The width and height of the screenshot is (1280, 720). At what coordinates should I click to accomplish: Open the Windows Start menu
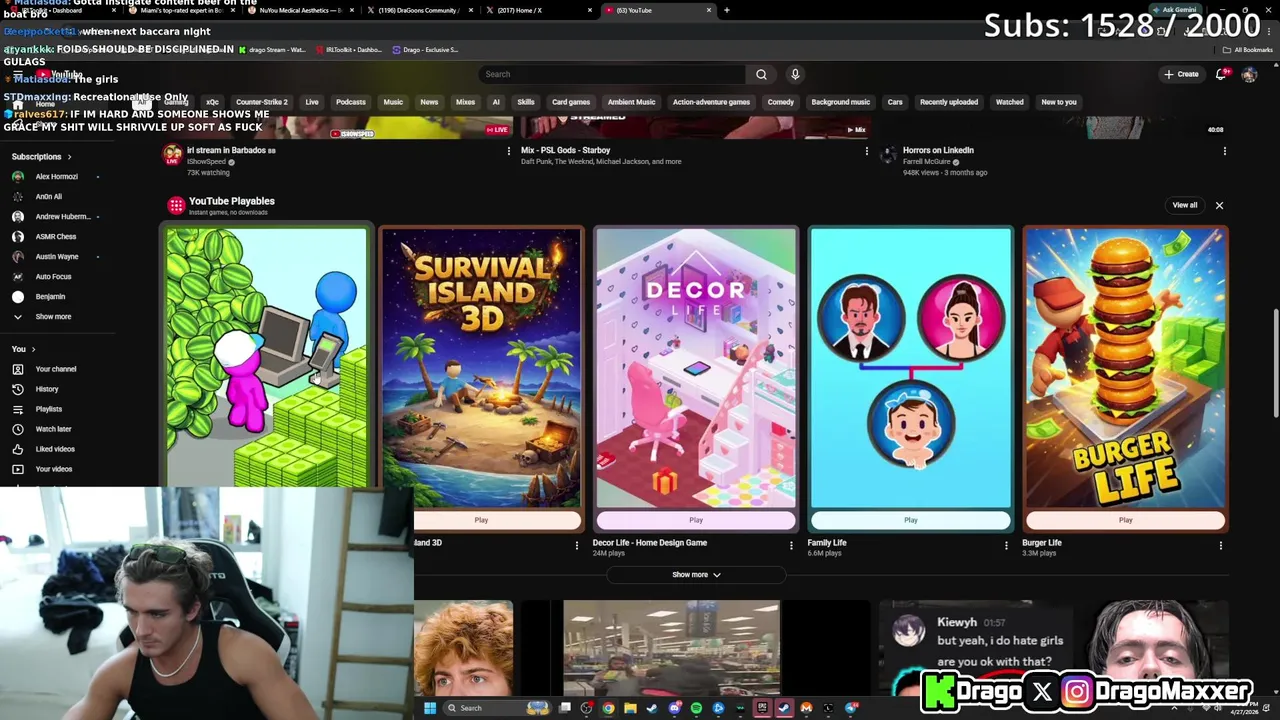coord(430,708)
